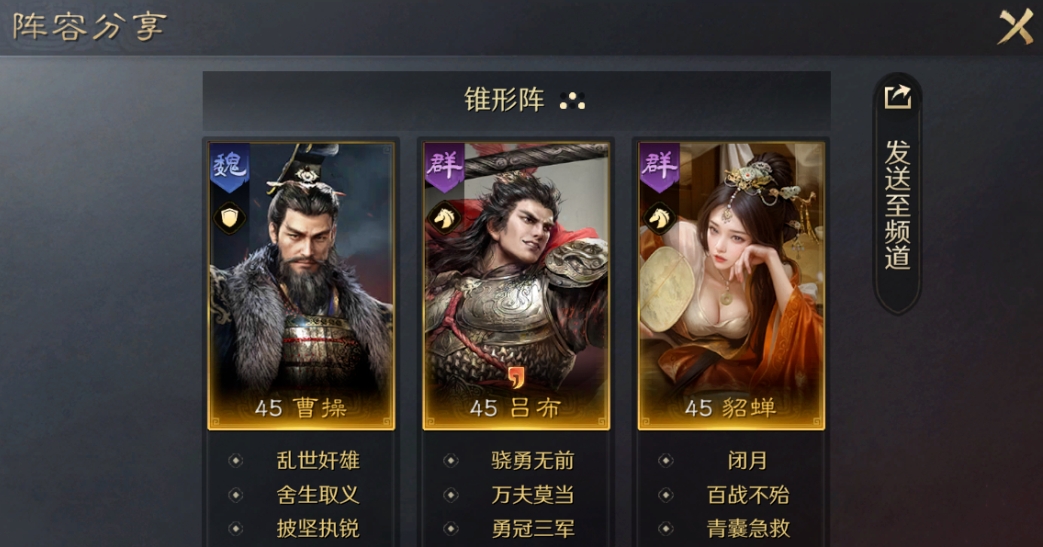Select the 骁勇无前 skill
1043x547 pixels.
(x=533, y=460)
